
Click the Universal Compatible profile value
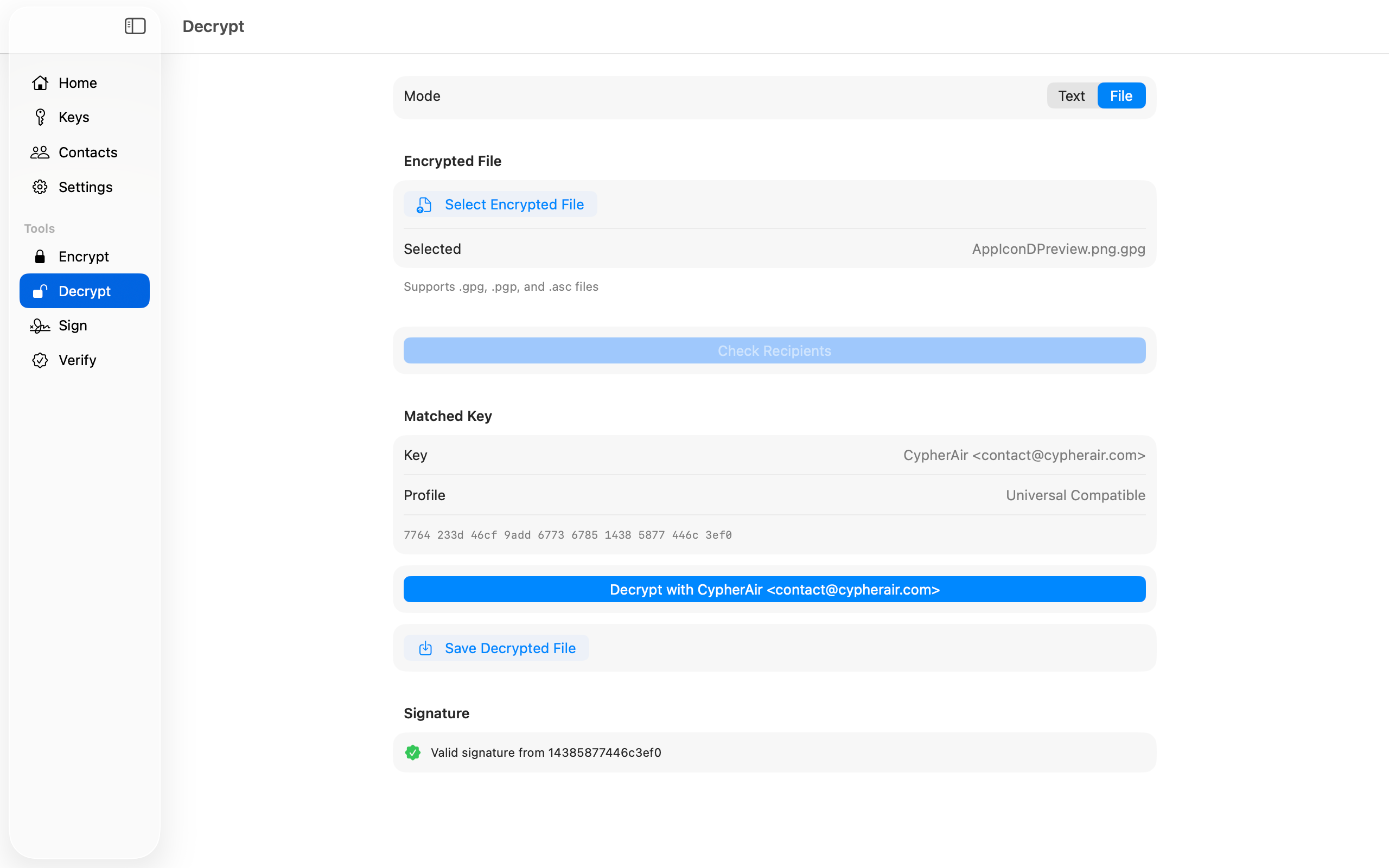point(1075,495)
